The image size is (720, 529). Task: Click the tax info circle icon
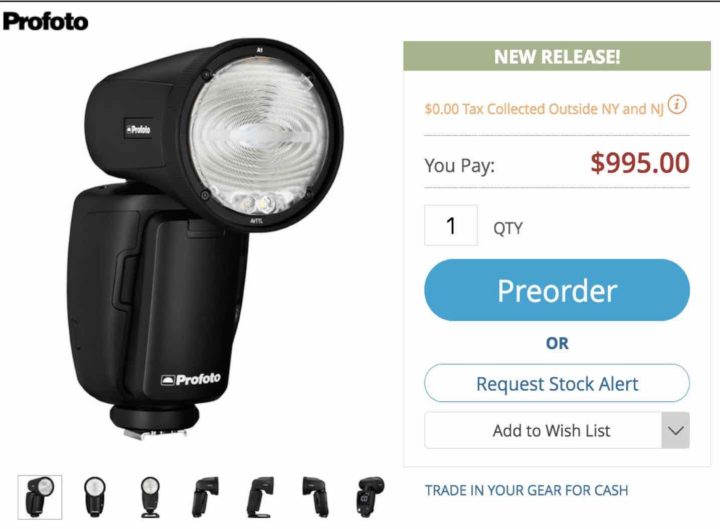677,105
